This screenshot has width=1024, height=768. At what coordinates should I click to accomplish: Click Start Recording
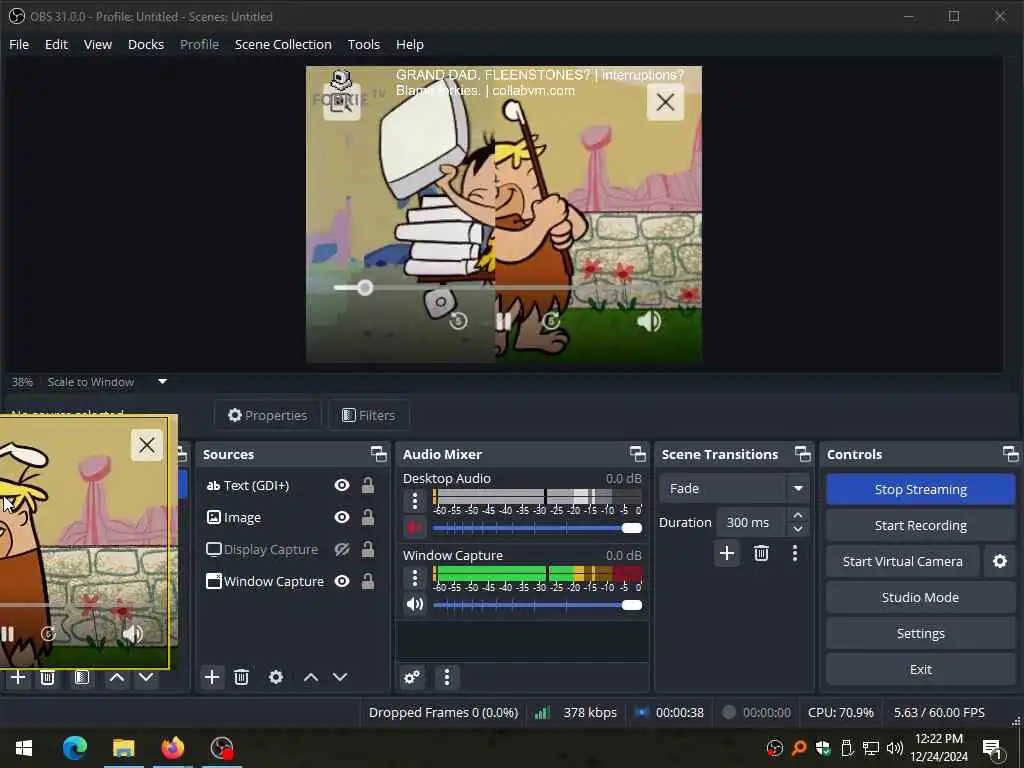click(920, 525)
